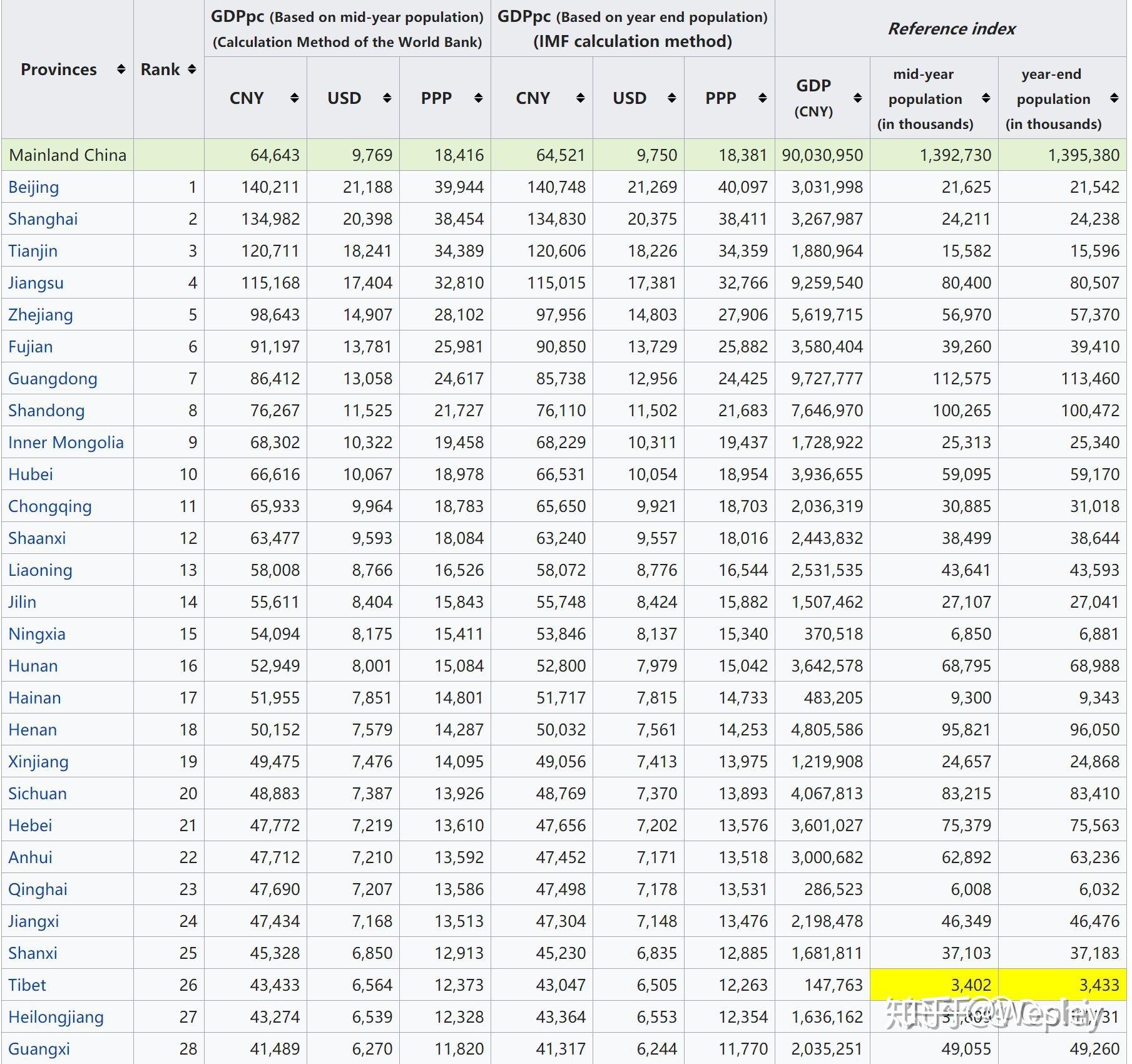Sort by IMF method USD column arrows
This screenshot has height=1064, width=1132.
[671, 98]
